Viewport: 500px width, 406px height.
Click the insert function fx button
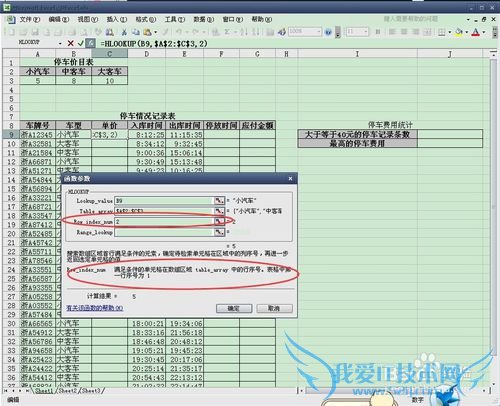(x=90, y=43)
